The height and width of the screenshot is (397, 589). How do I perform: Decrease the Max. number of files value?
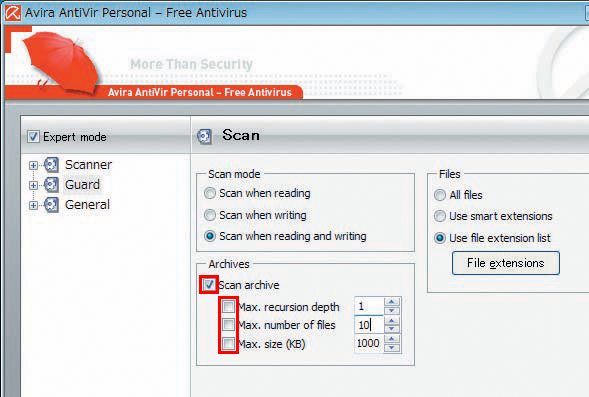pos(392,329)
